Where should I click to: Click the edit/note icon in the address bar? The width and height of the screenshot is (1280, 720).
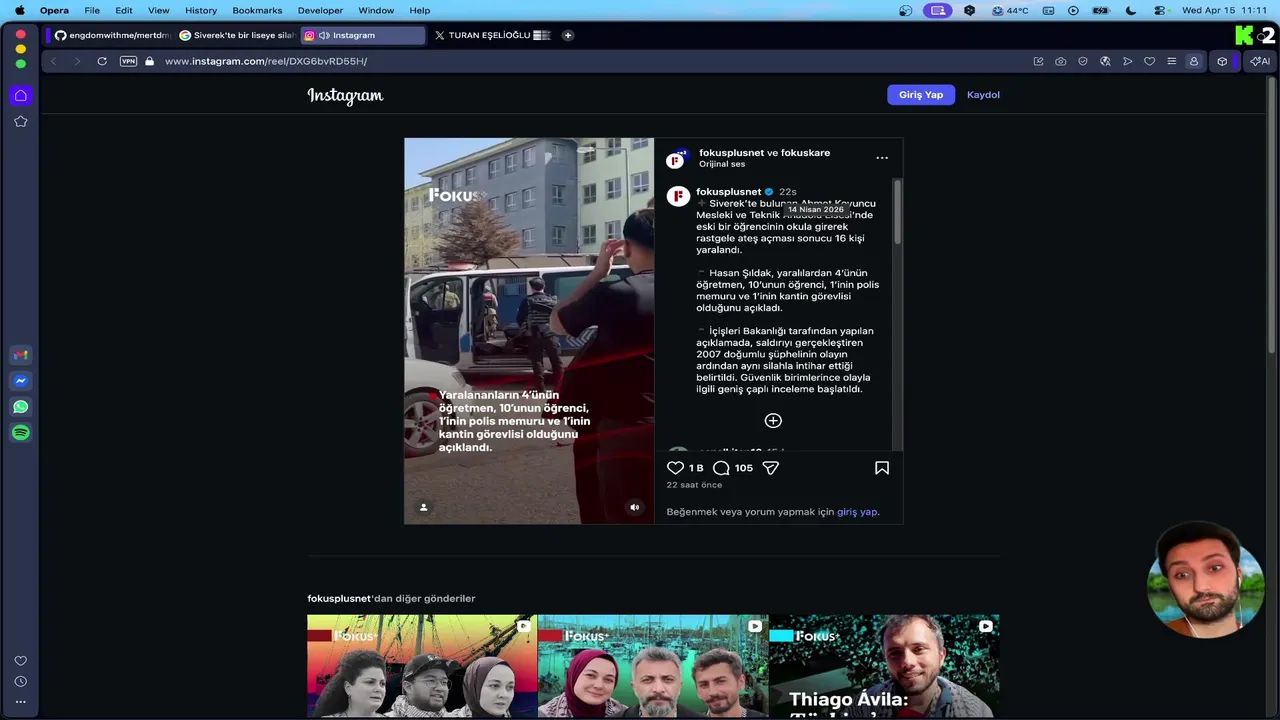[1038, 61]
